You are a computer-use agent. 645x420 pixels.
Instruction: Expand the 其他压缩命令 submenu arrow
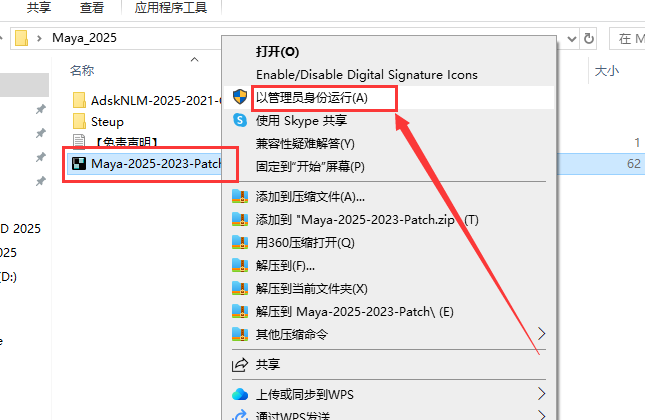541,334
